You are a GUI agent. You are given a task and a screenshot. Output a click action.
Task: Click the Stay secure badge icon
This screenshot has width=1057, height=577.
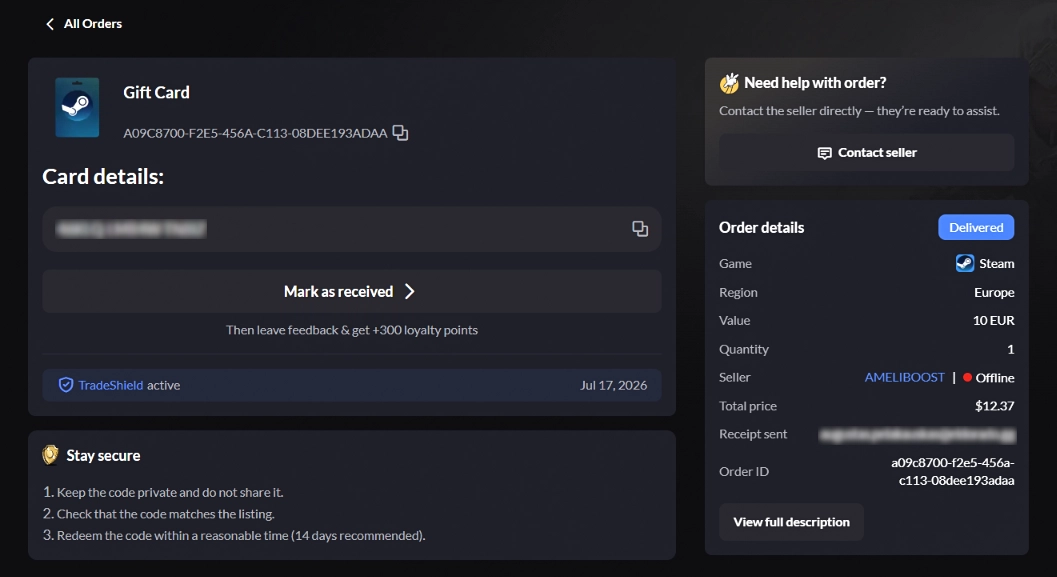tap(51, 456)
